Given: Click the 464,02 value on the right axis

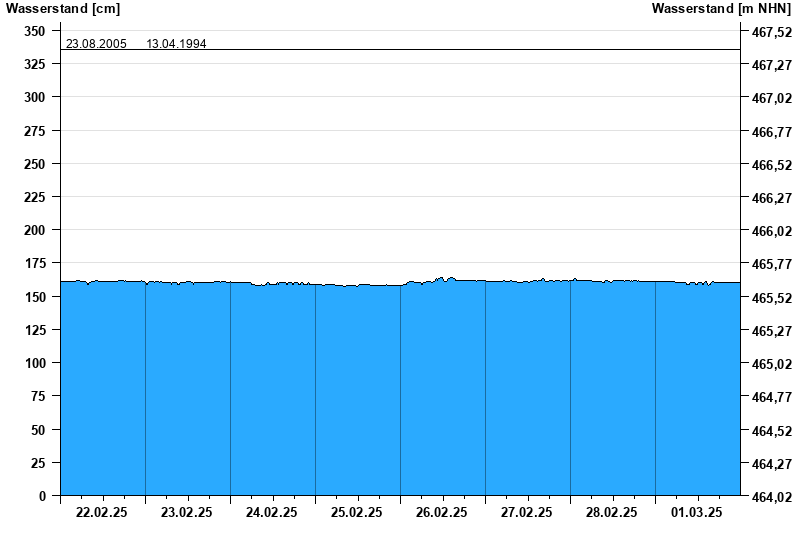Looking at the screenshot, I should [x=771, y=497].
